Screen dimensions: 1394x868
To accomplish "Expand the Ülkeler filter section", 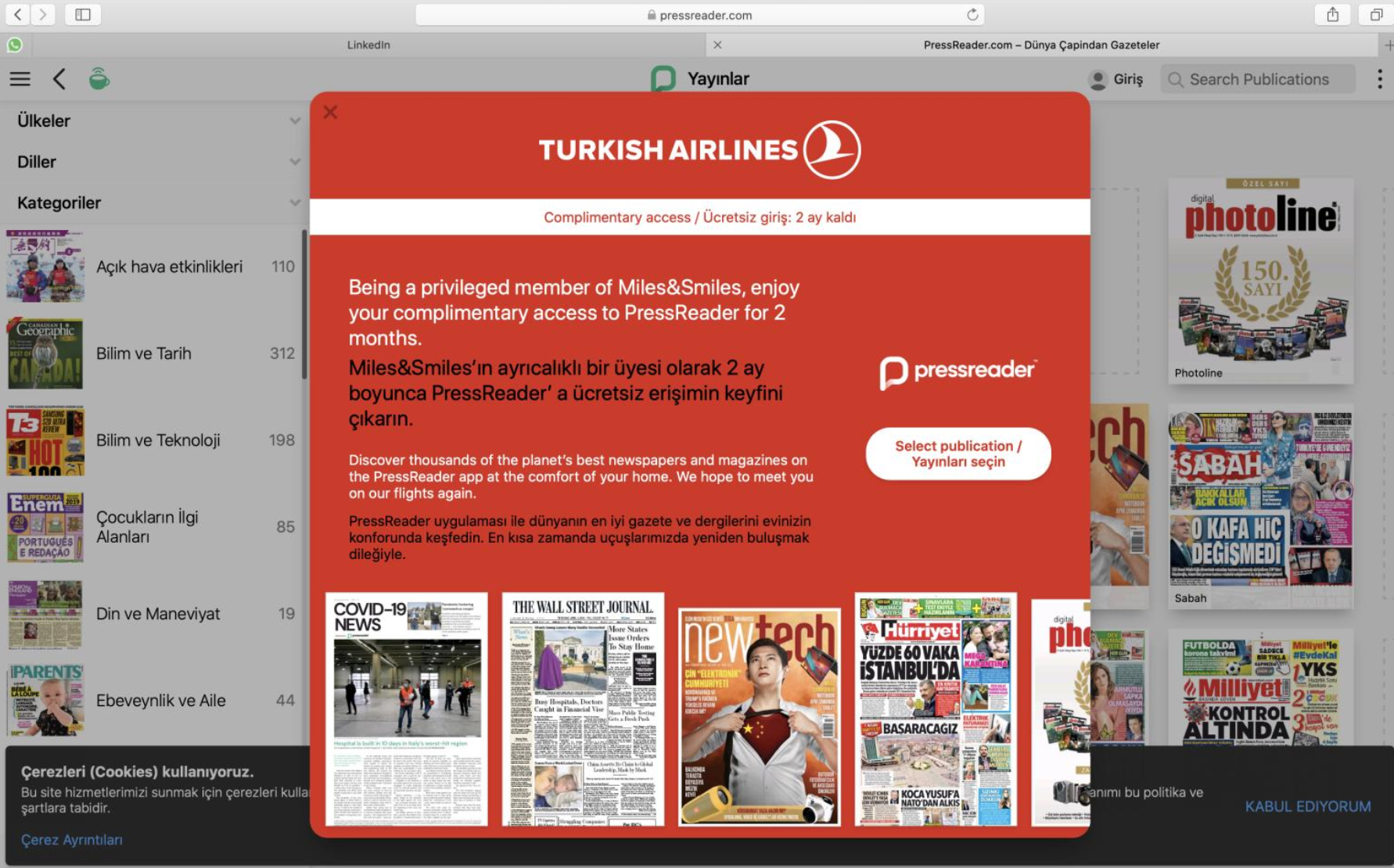I will click(x=296, y=120).
